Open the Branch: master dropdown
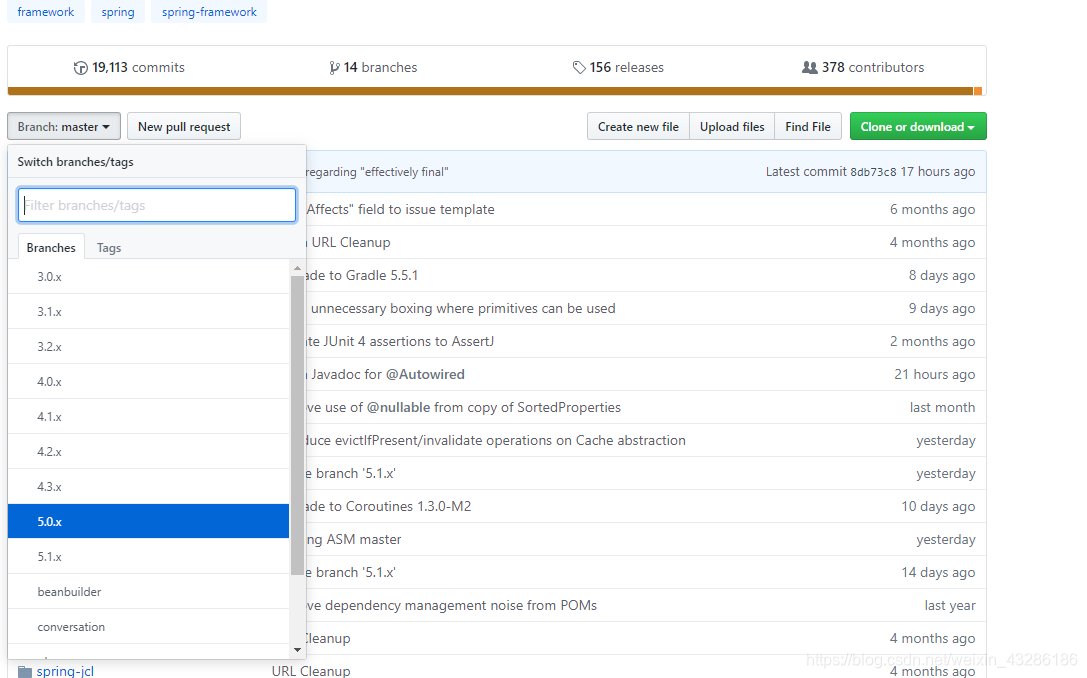 (64, 127)
